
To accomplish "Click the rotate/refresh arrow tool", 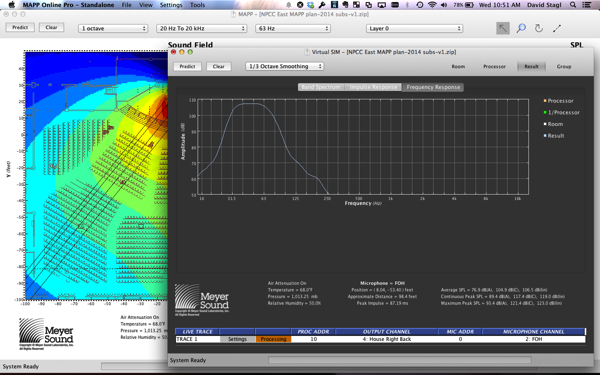I will (x=539, y=28).
